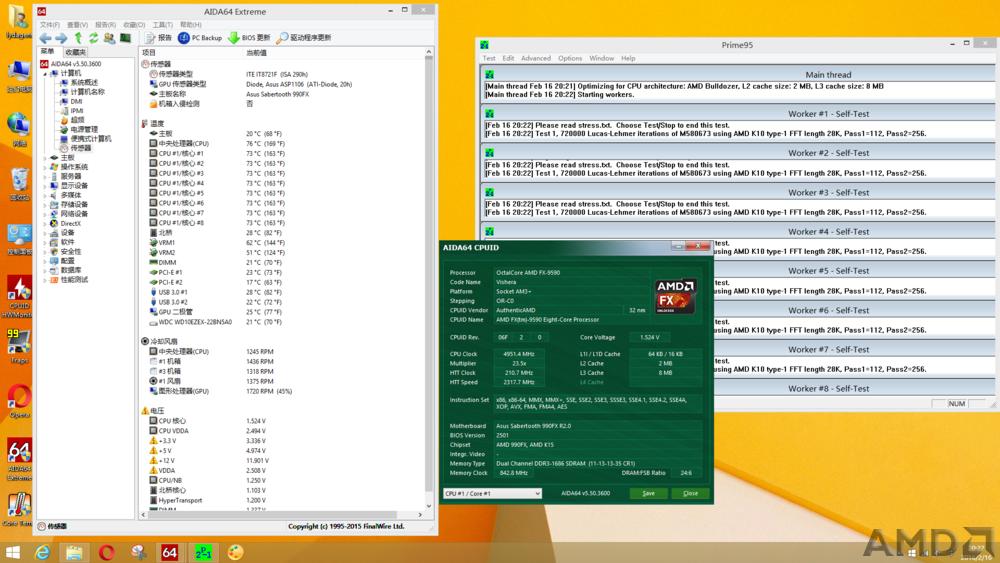1000x563 pixels.
Task: Expand the 多媒体 tree node
Action: (45, 195)
